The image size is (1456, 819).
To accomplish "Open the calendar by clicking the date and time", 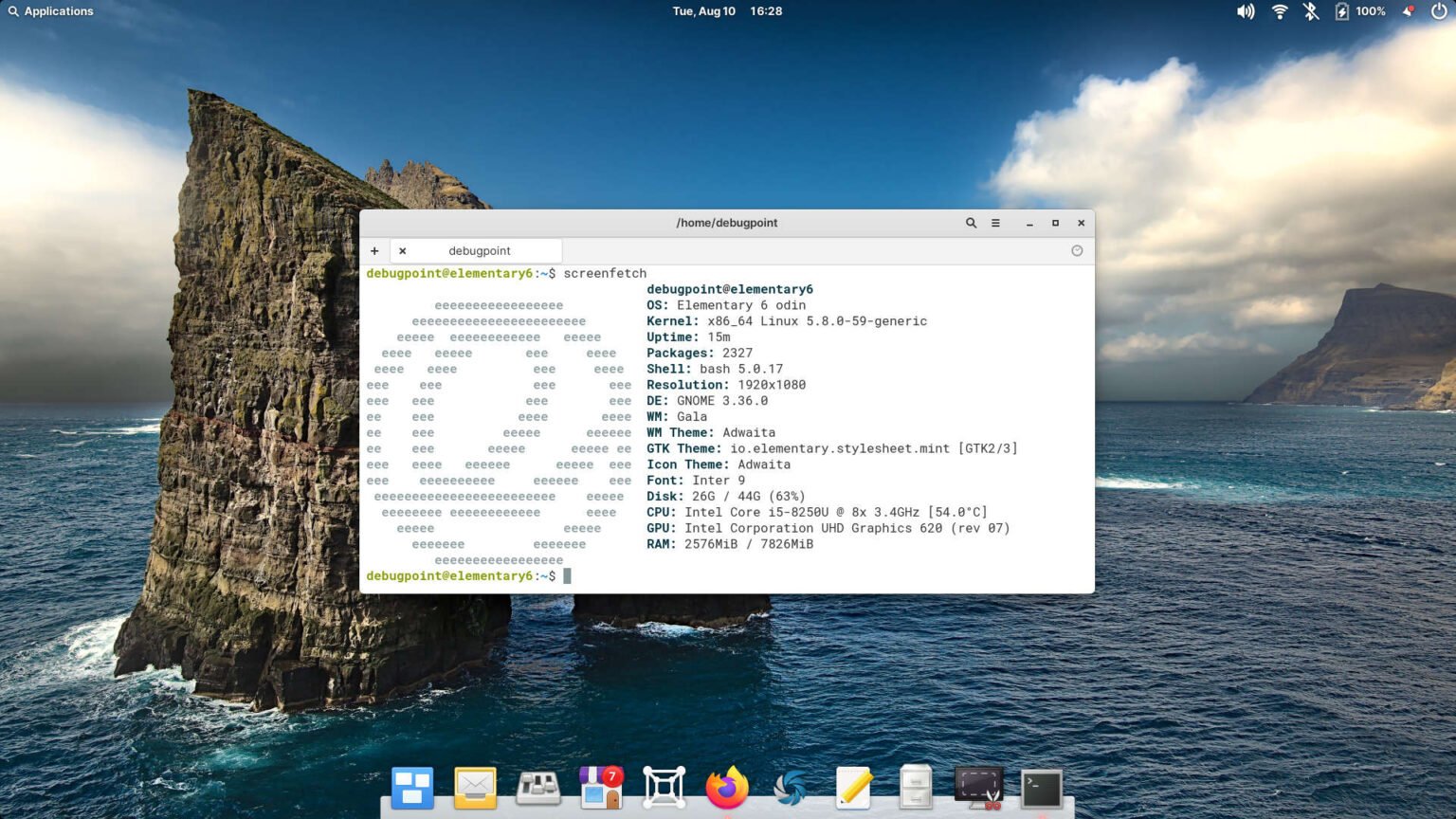I will 726,11.
